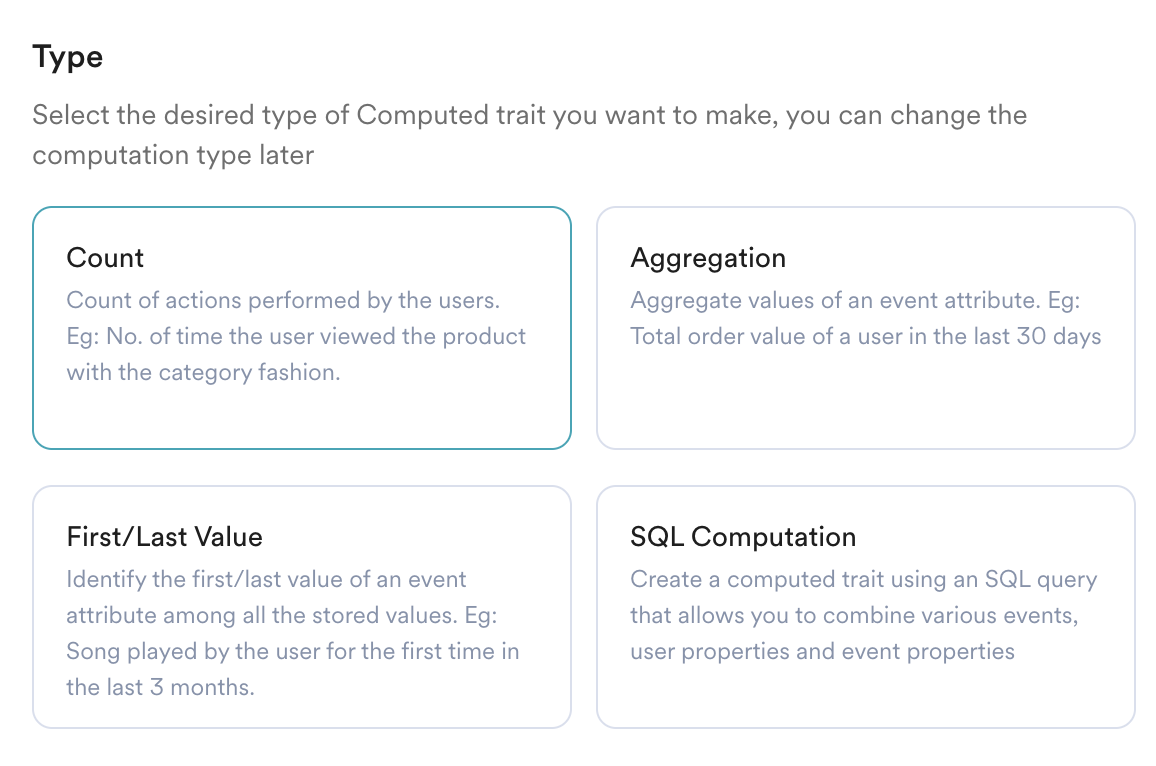
Task: Click the Aggregate values of an event attribute text
Action: pyautogui.click(x=866, y=318)
